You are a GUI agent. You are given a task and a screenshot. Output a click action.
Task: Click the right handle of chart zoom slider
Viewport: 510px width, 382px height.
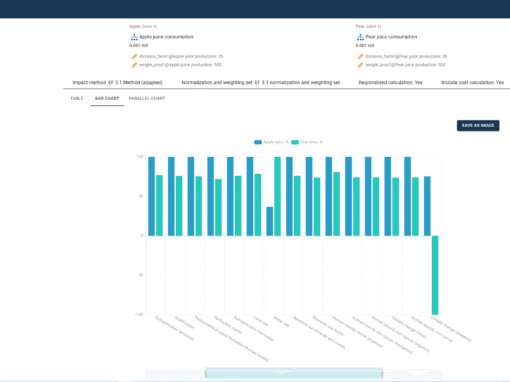(382, 374)
